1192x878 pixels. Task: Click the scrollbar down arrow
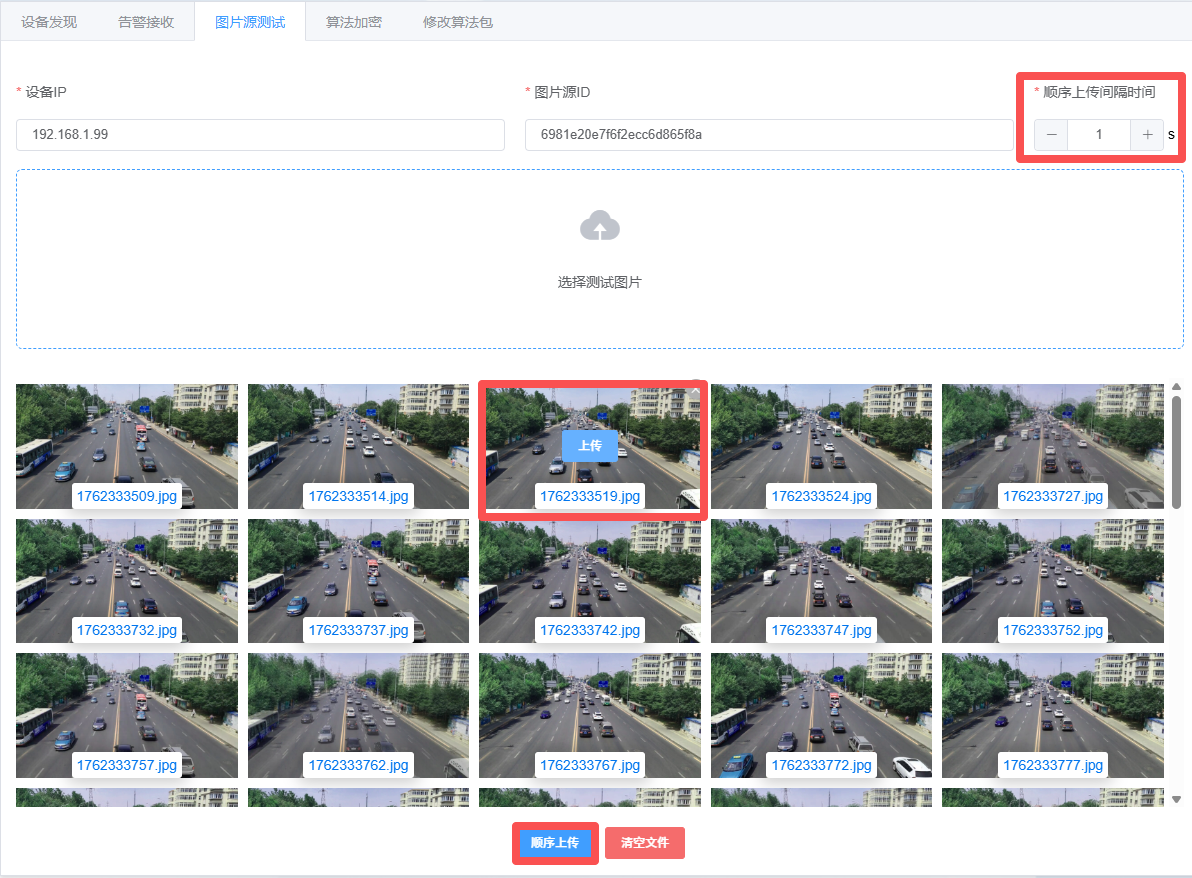1176,799
